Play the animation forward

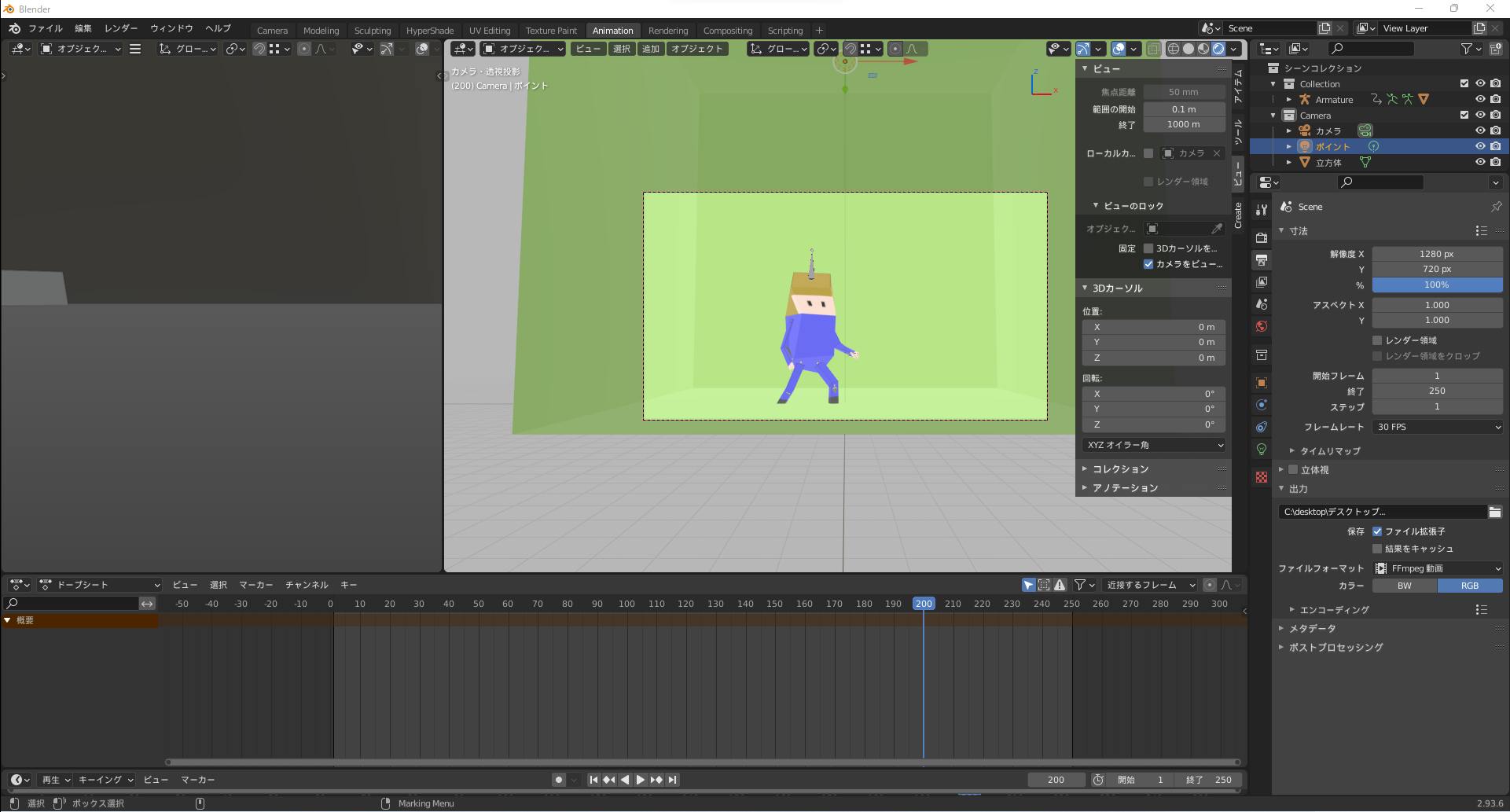(641, 780)
